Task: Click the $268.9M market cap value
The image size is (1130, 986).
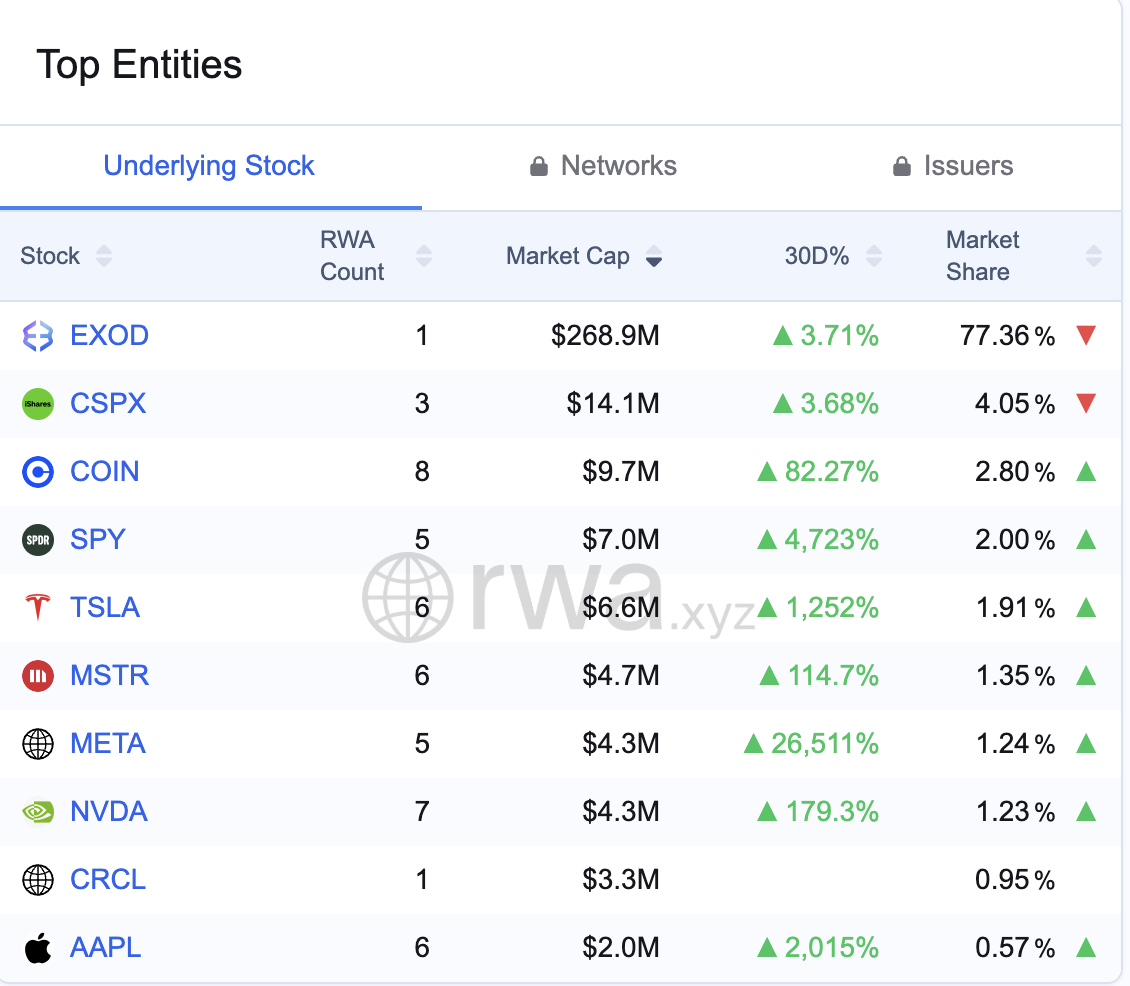Action: (x=605, y=336)
